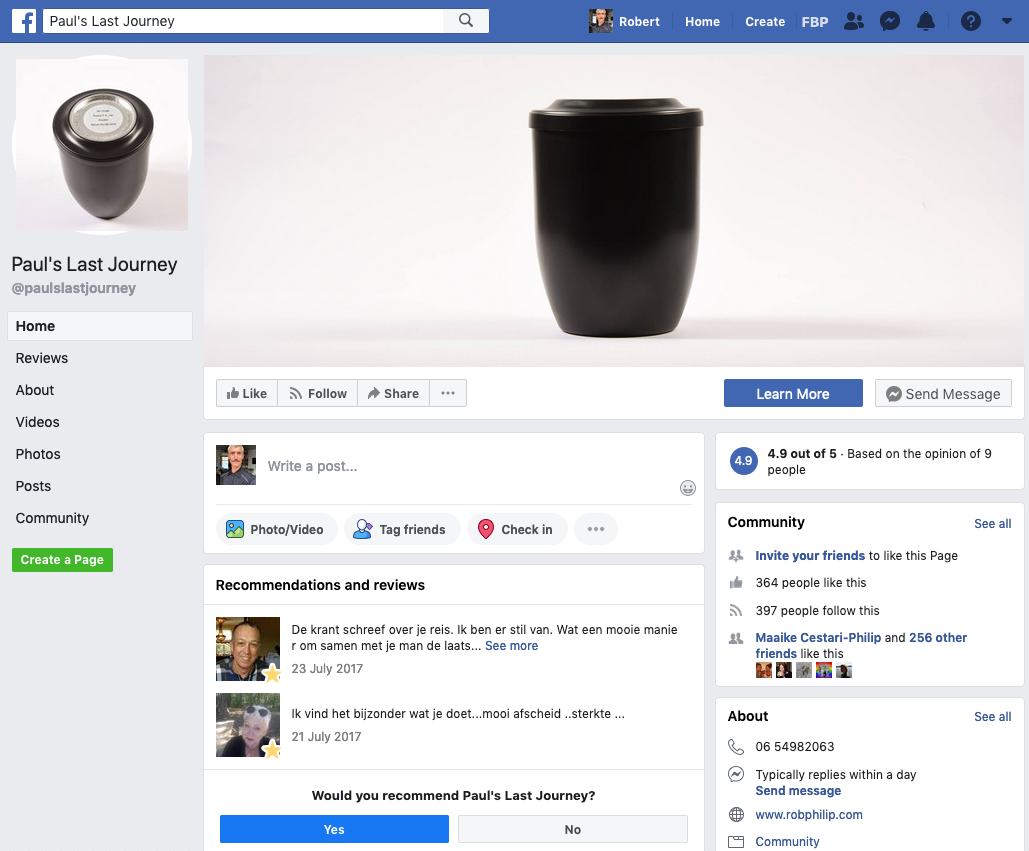Click inside the Facebook search field

tap(243, 21)
